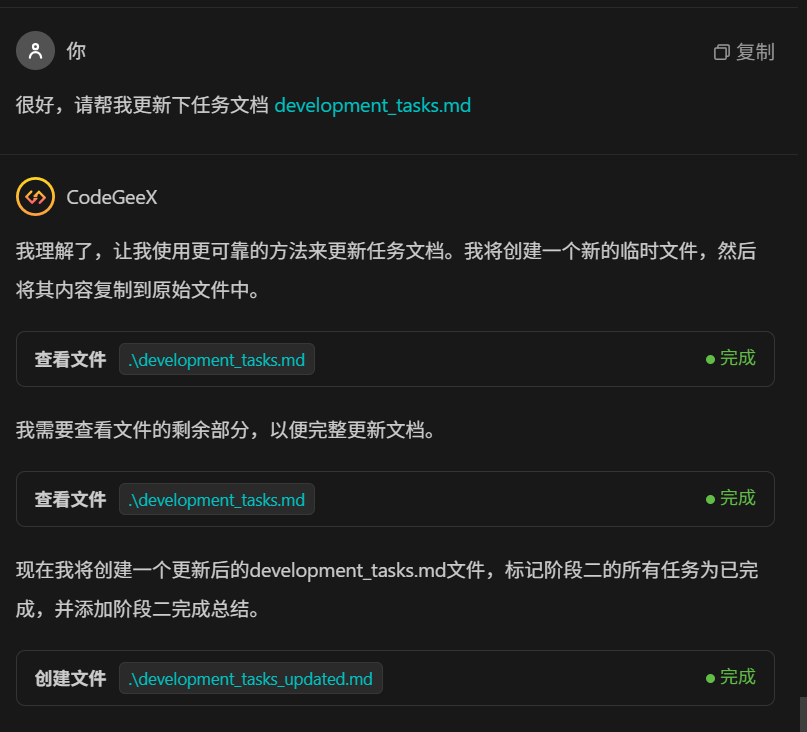807x732 pixels.
Task: Open .\development_tasks.md in the first 查看文件 card
Action: point(217,359)
